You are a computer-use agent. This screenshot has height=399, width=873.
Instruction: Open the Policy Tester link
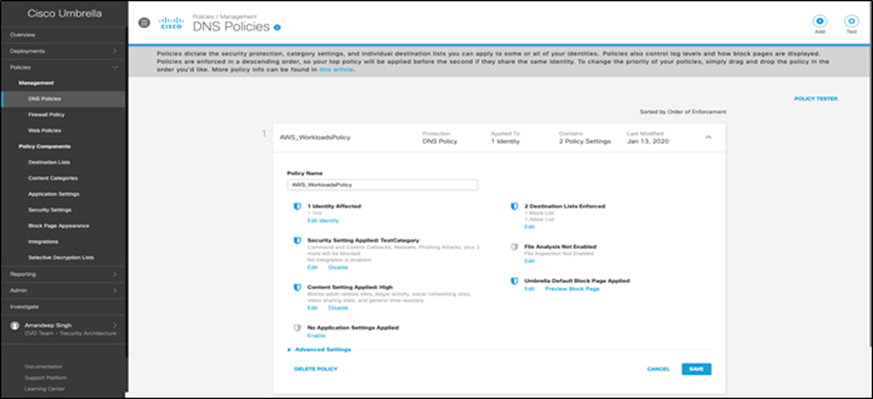tap(816, 99)
